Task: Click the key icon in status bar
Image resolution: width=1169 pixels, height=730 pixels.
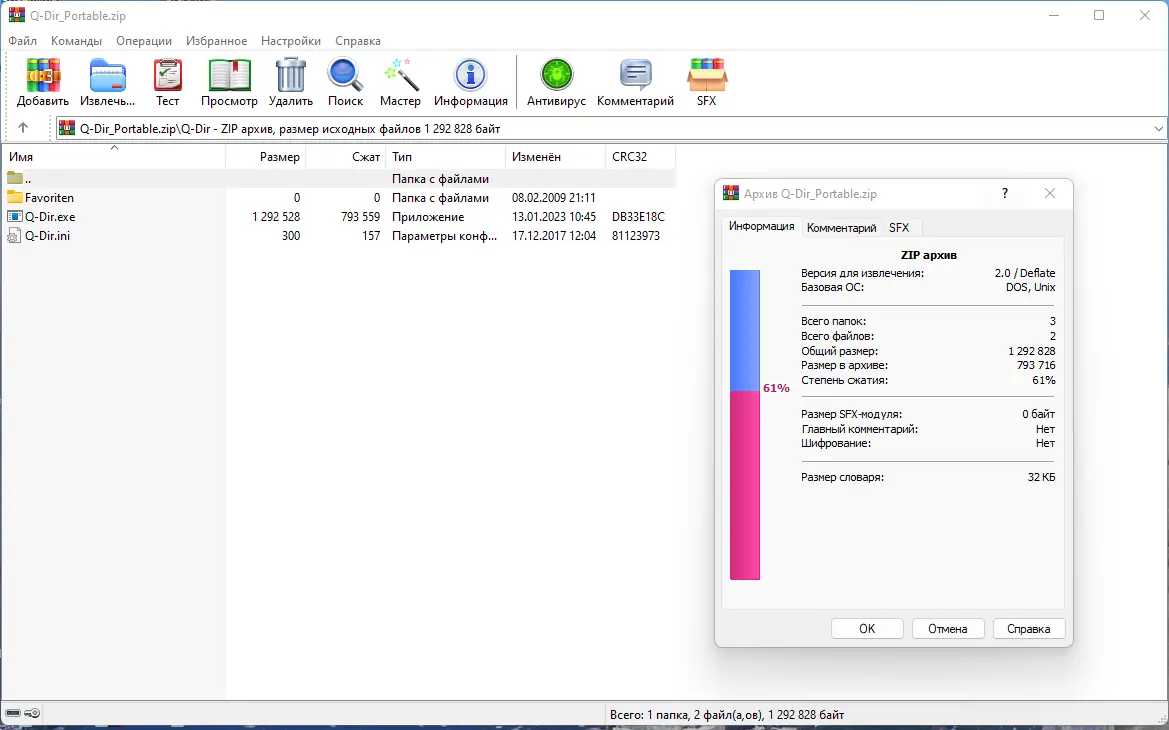Action: (x=32, y=713)
